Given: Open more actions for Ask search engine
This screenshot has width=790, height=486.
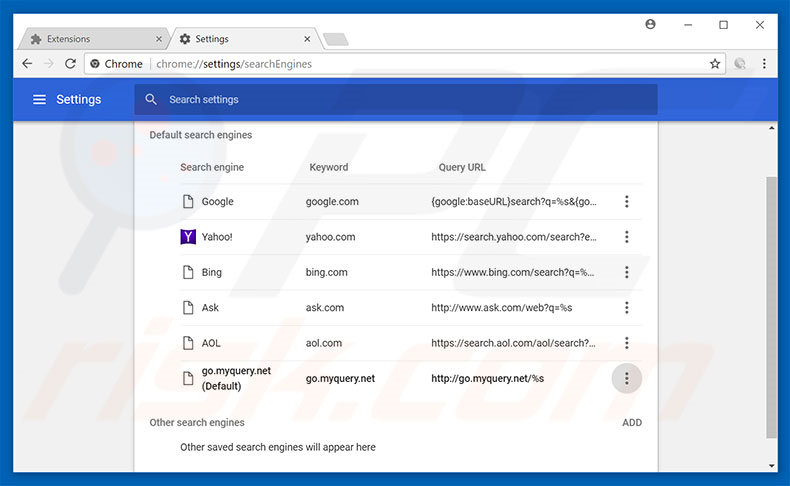Looking at the screenshot, I should click(x=626, y=308).
